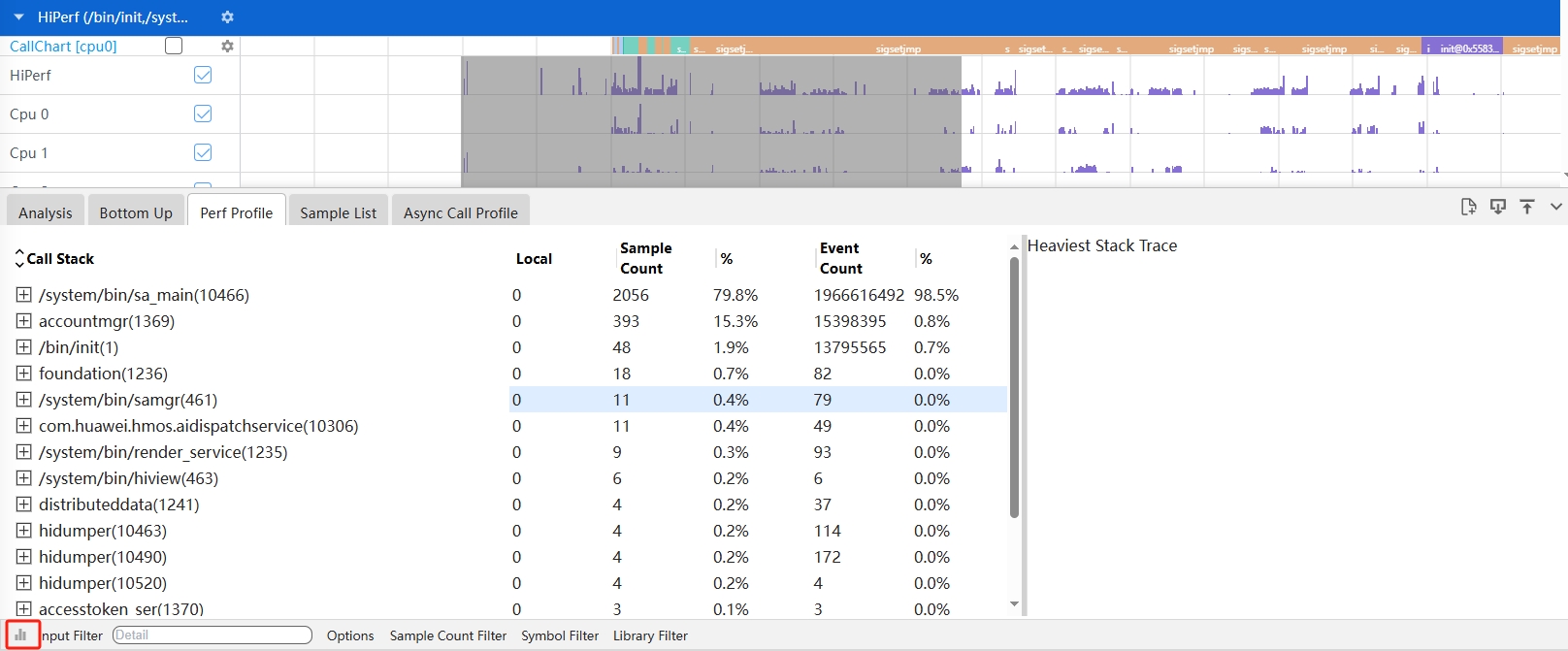Screen dimensions: 1568x651
Task: Uncheck the HiPerf row checkbox
Action: pos(203,75)
